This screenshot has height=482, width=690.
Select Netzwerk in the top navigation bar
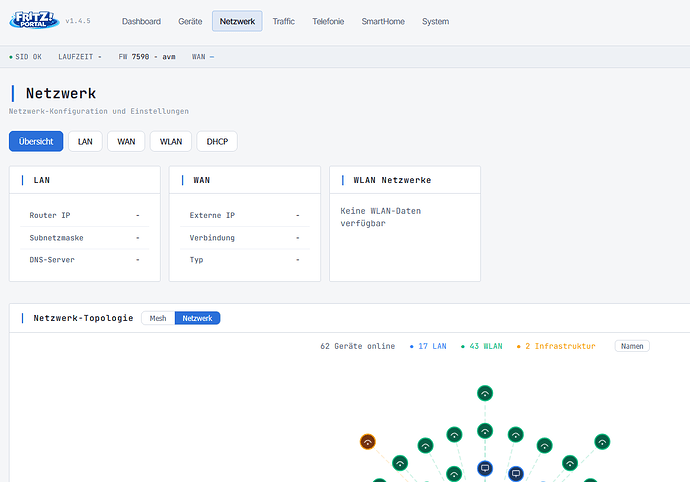click(x=237, y=21)
